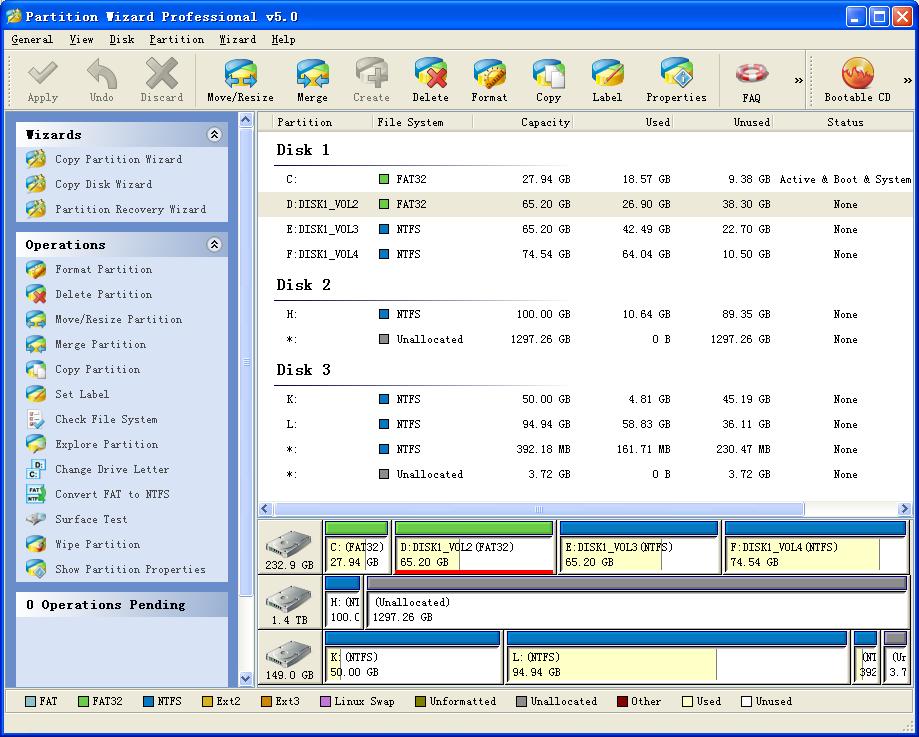Click the NTFS blue legend swatch
Screen dimensions: 919x737
pyautogui.click(x=149, y=702)
